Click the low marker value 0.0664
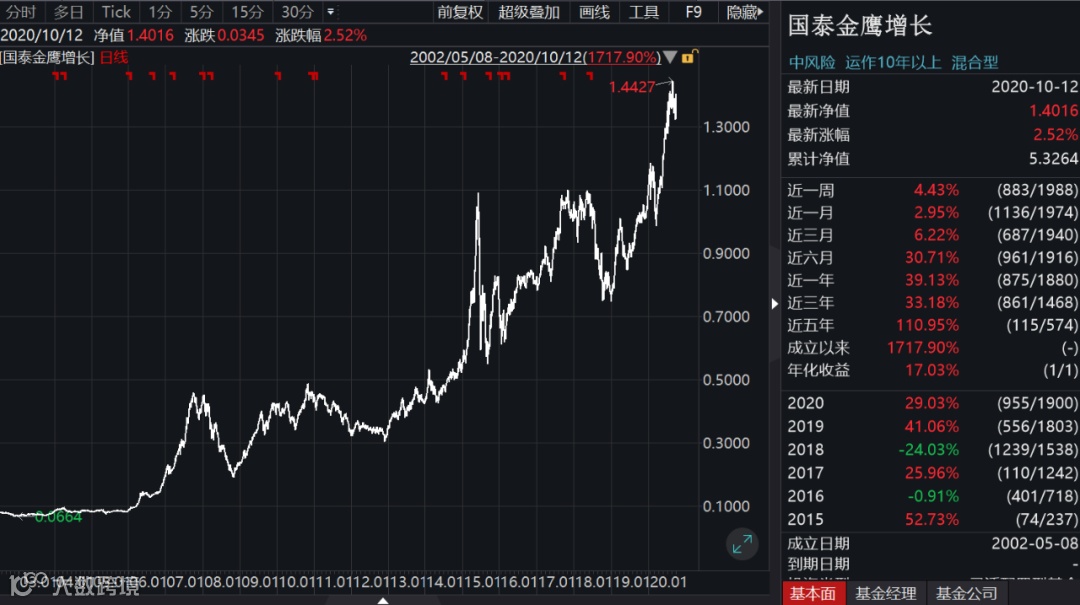 pyautogui.click(x=59, y=517)
